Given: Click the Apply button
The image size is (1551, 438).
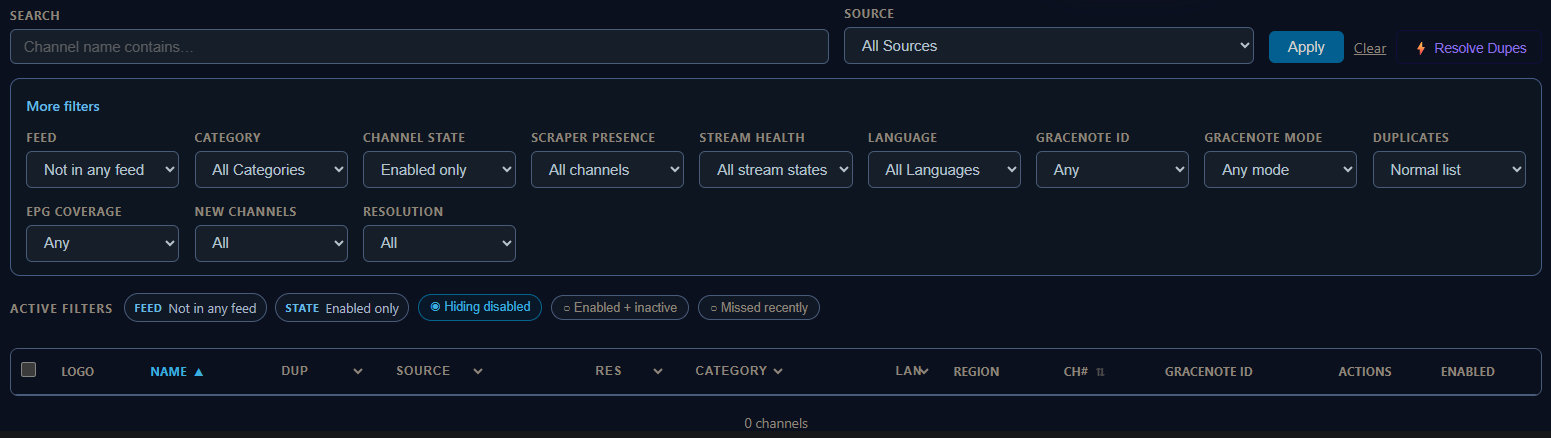Looking at the screenshot, I should tap(1306, 47).
